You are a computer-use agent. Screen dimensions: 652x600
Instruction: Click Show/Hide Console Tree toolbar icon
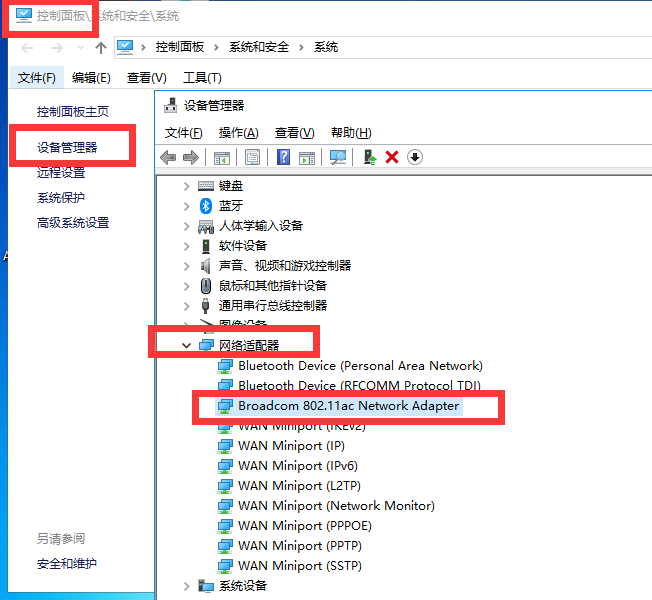coord(222,158)
